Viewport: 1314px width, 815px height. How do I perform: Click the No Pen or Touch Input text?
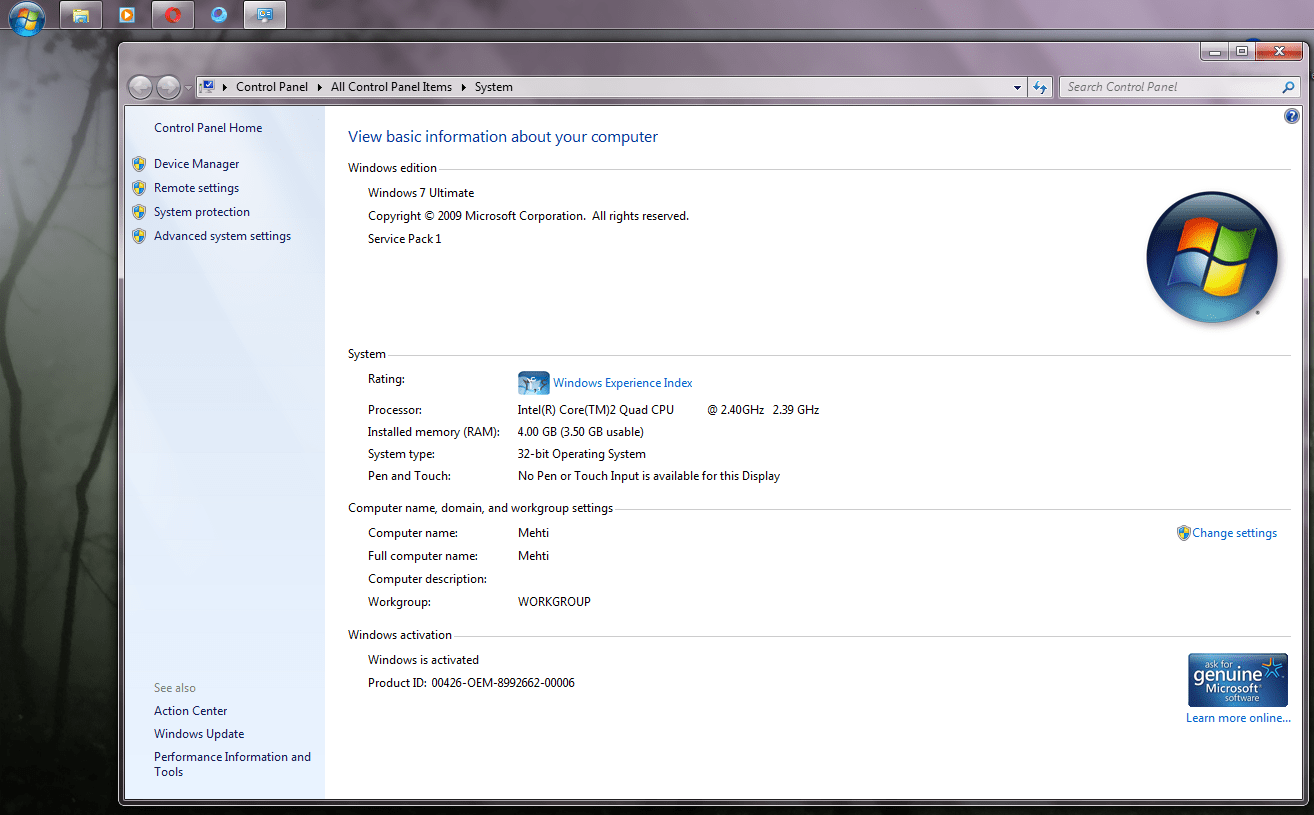tap(649, 476)
